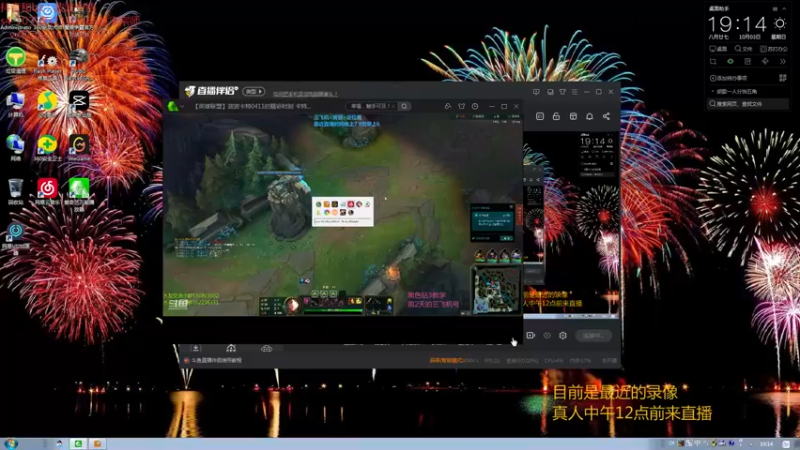Click the calendar layout icon in companion toolbar
The image size is (800, 450).
click(573, 116)
